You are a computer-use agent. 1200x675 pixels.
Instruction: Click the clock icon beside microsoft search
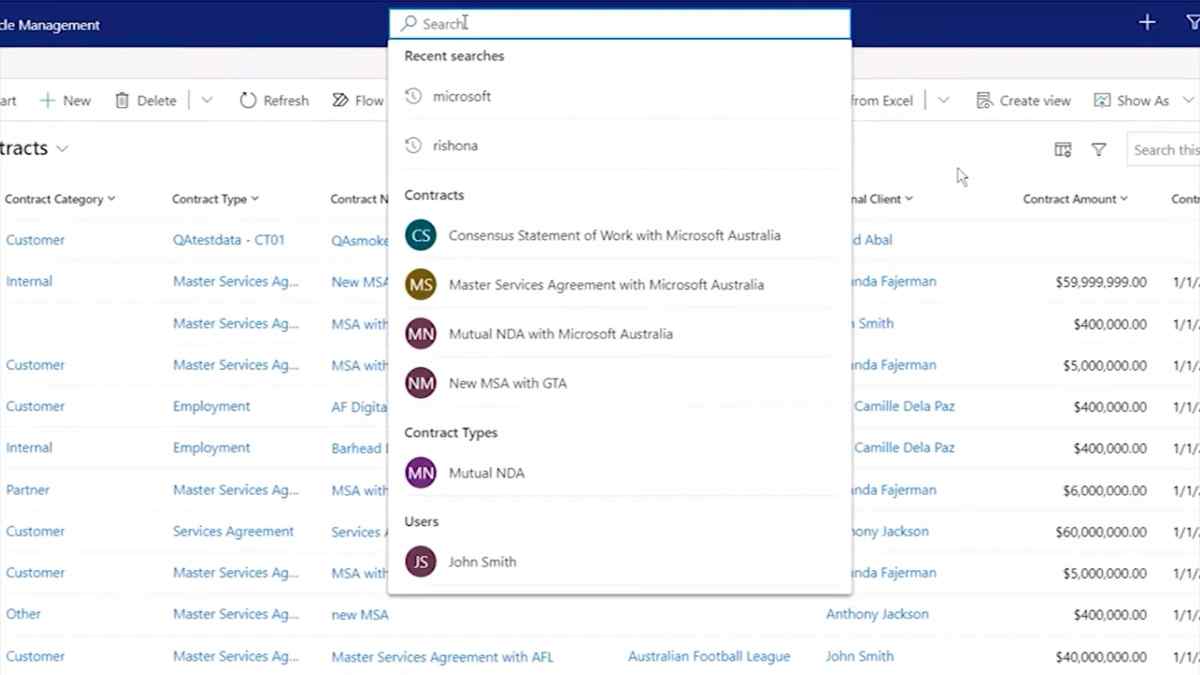coord(412,96)
